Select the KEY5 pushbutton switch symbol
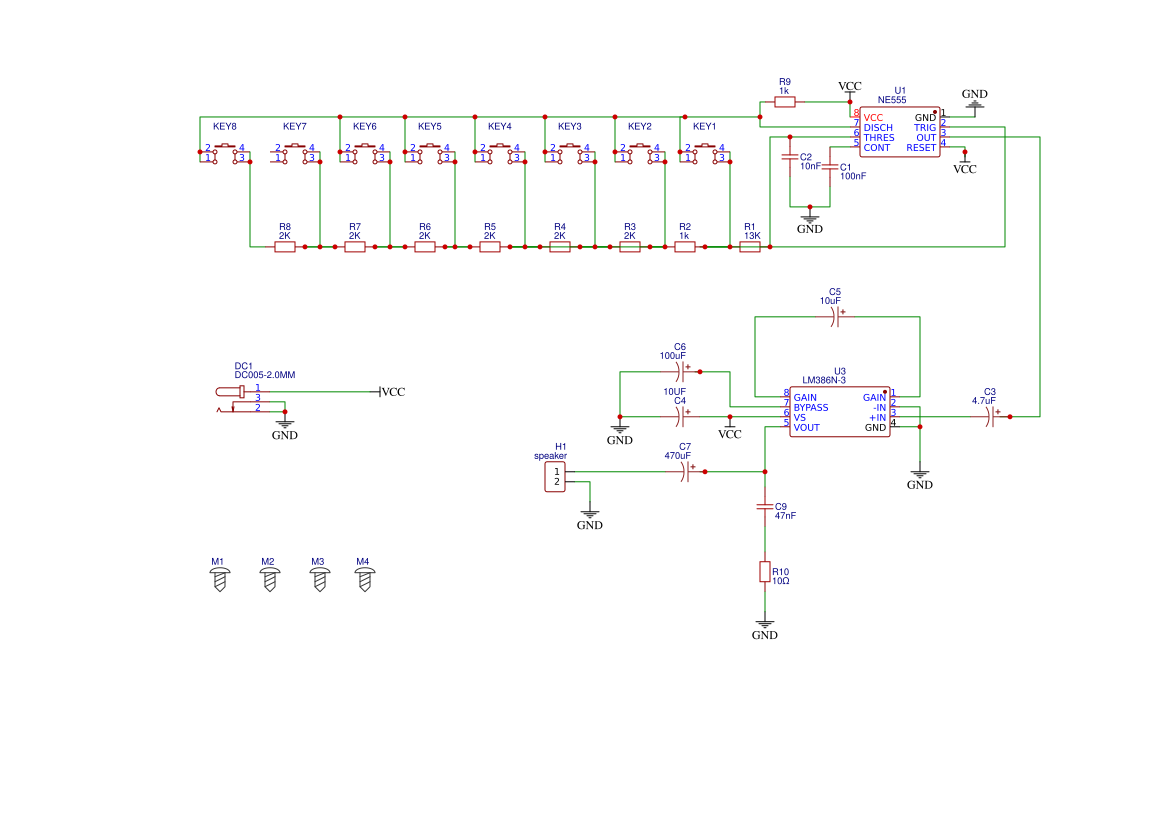The image size is (1169, 827). 429,154
